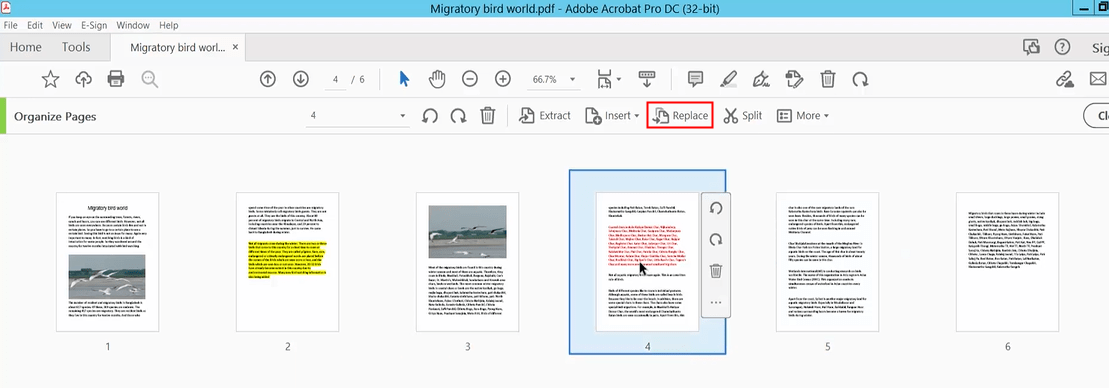Image resolution: width=1109 pixels, height=388 pixels.
Task: Delete page 4 from thumbnail panel
Action: pyautogui.click(x=716, y=271)
